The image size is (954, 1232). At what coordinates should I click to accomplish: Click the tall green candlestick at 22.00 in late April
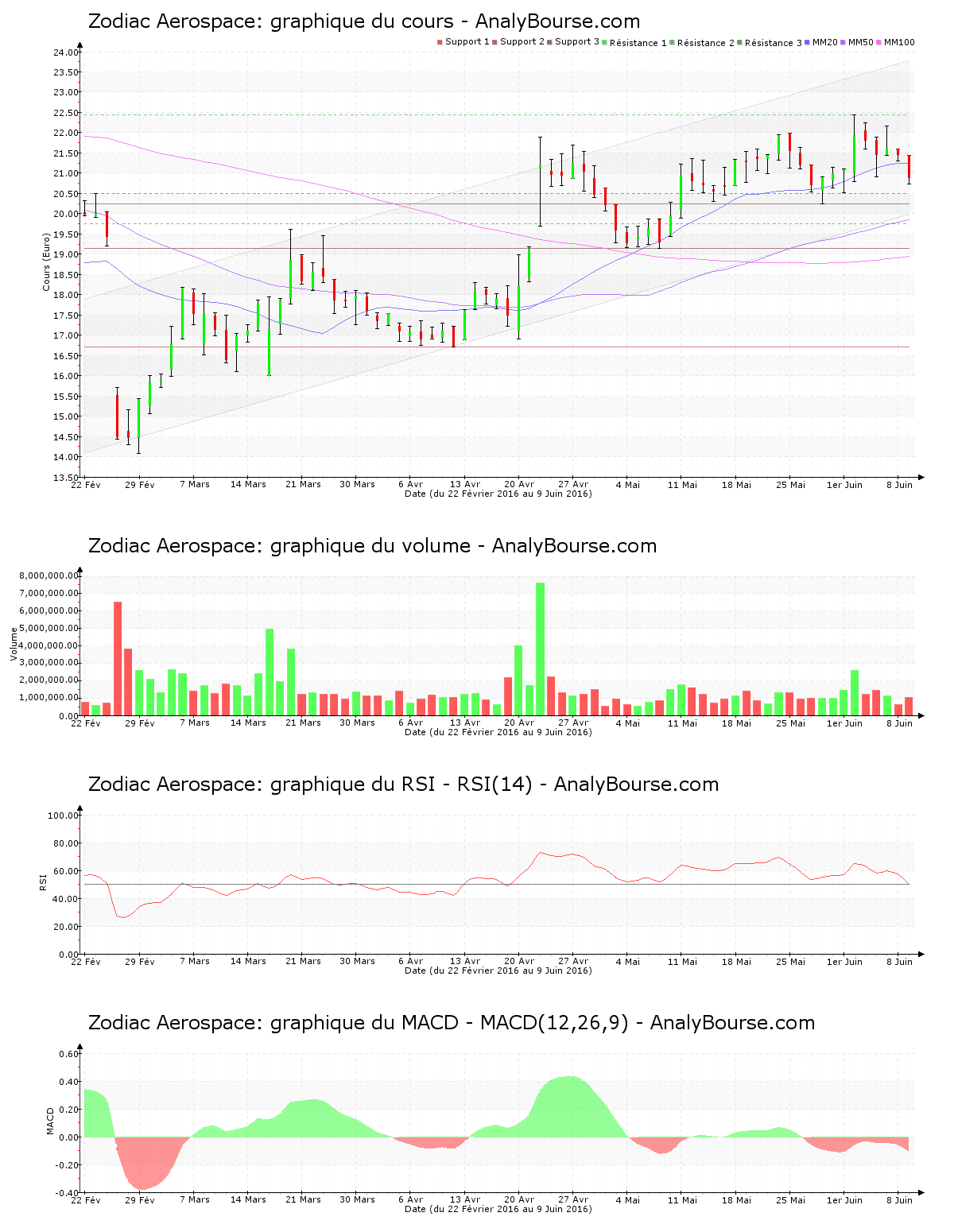[x=540, y=181]
